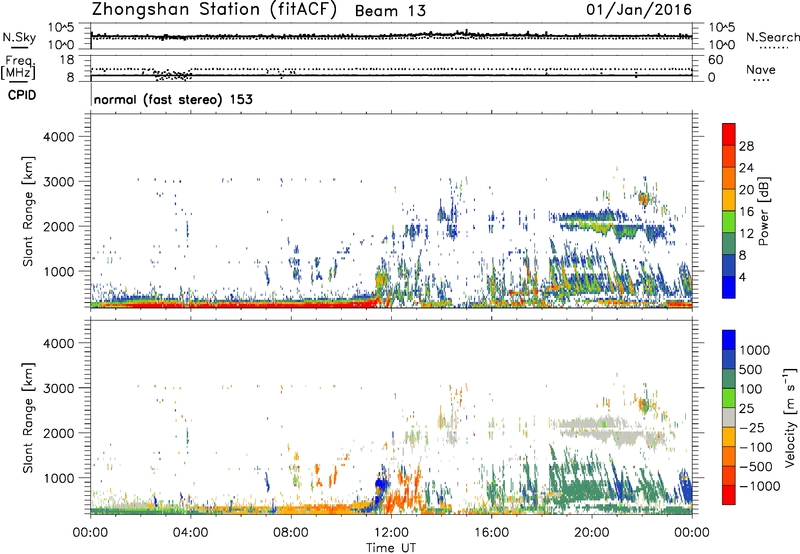The image size is (800, 554).
Task: Click the "Freq. [MHz]" axis label
Action: [x=18, y=67]
